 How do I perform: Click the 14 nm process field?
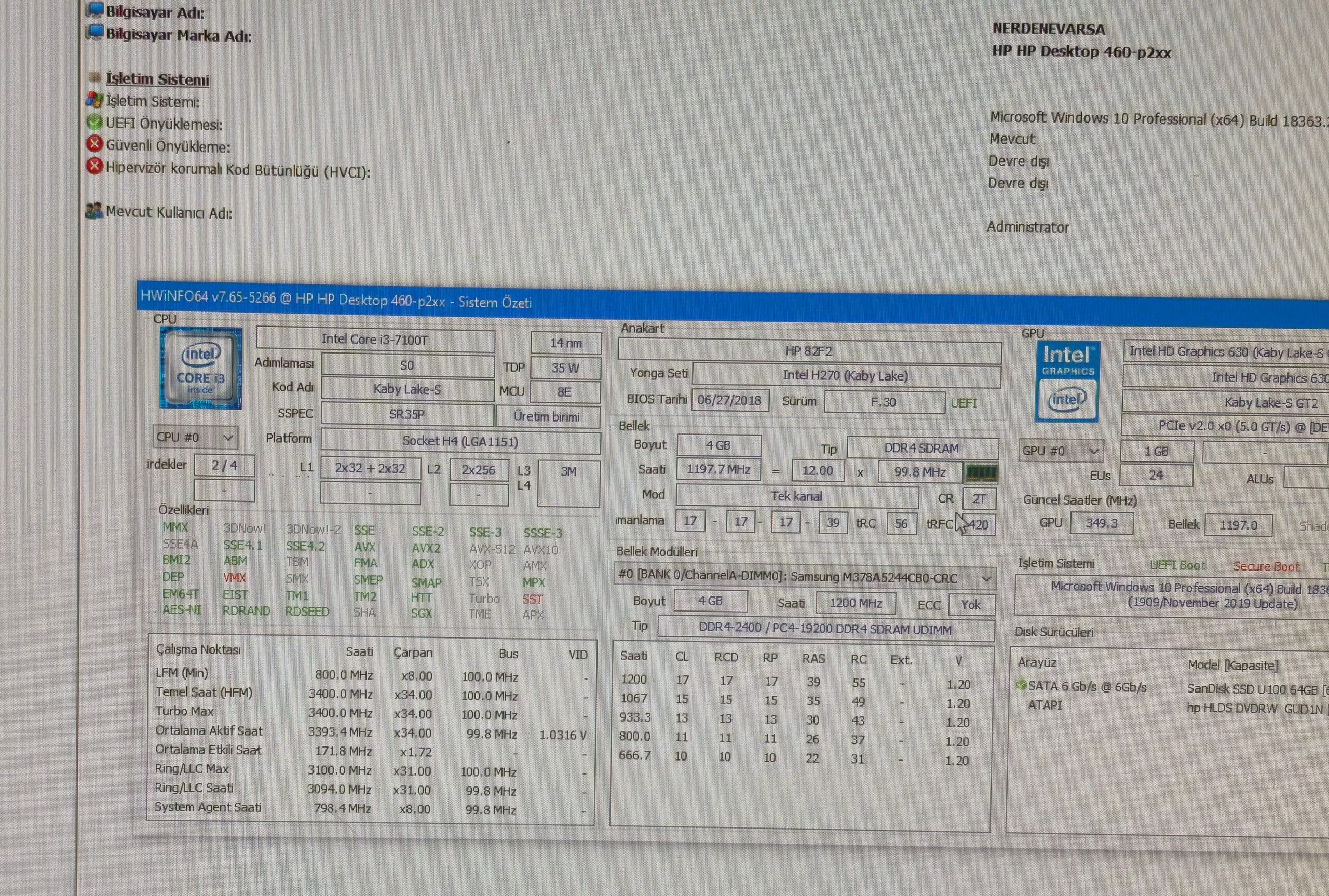pyautogui.click(x=566, y=343)
